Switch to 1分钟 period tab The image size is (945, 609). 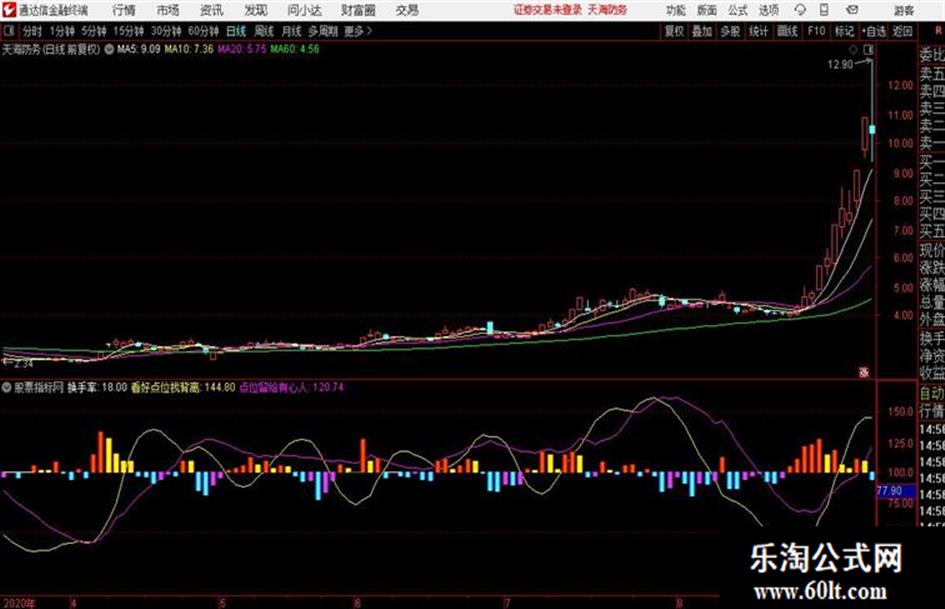pyautogui.click(x=62, y=31)
